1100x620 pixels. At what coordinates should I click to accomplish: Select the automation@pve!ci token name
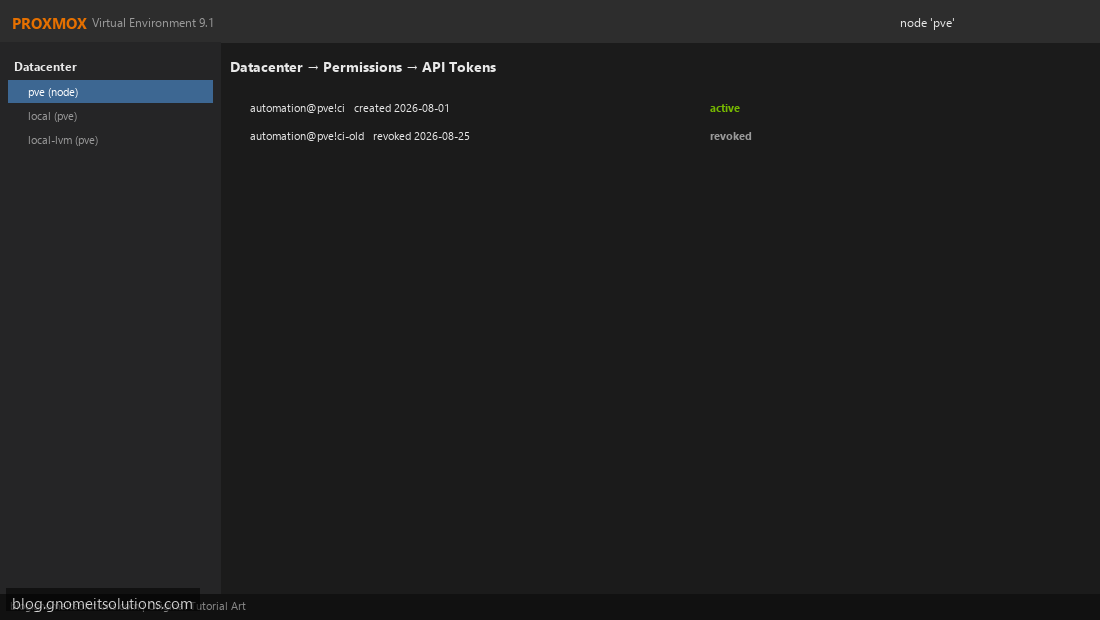point(297,108)
